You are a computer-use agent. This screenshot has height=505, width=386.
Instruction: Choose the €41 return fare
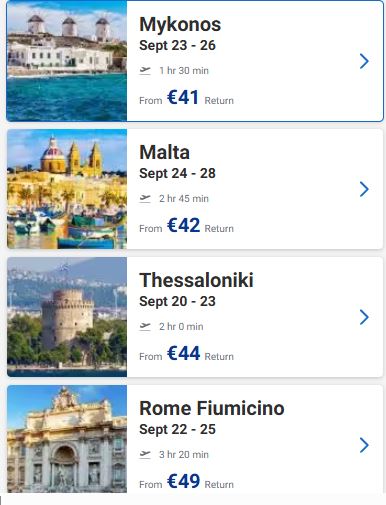183,98
